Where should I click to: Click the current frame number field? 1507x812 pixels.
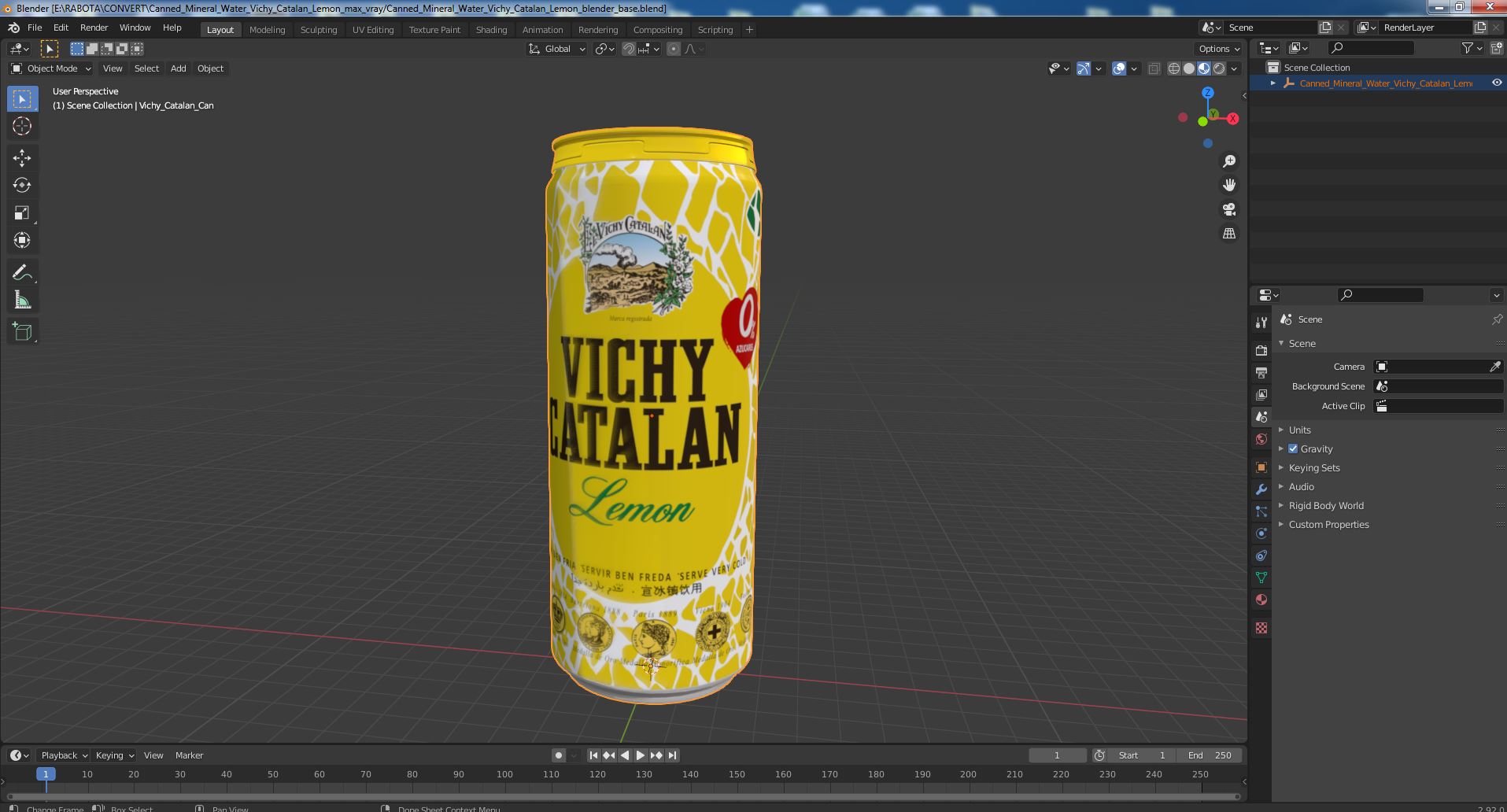point(1057,755)
